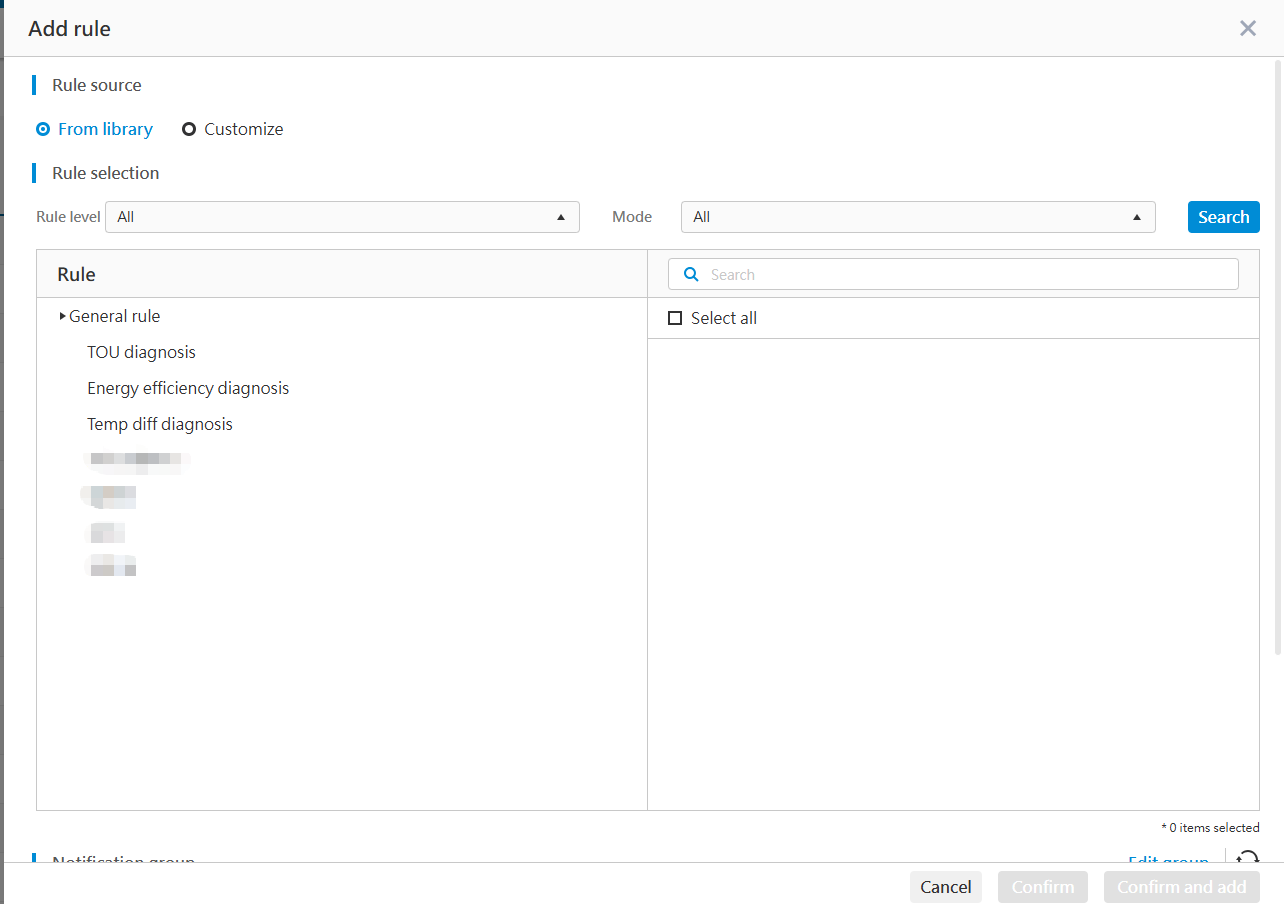Select TOU diagnosis from the rule list
The height and width of the screenshot is (904, 1284).
pyautogui.click(x=141, y=352)
